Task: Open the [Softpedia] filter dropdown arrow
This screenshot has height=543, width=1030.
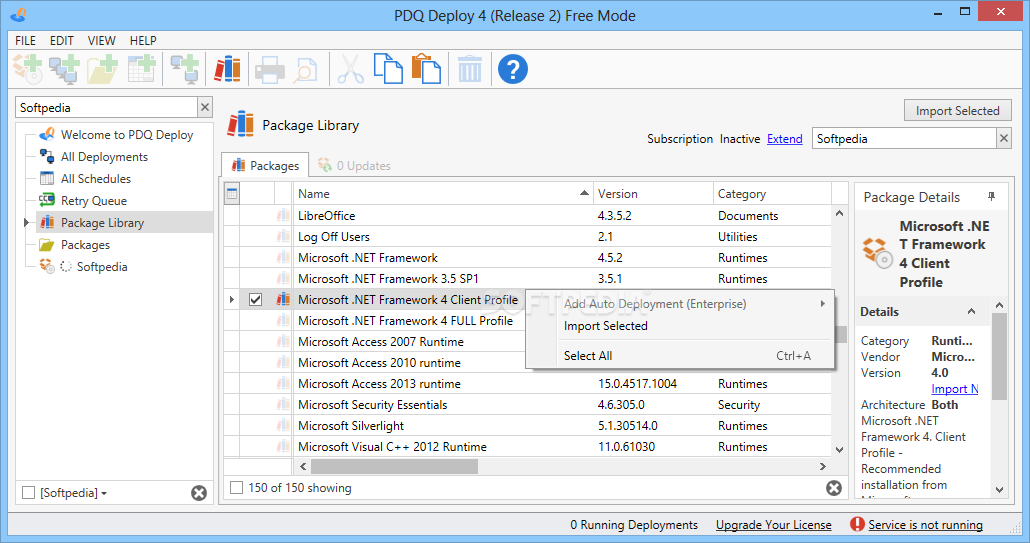Action: coord(104,493)
